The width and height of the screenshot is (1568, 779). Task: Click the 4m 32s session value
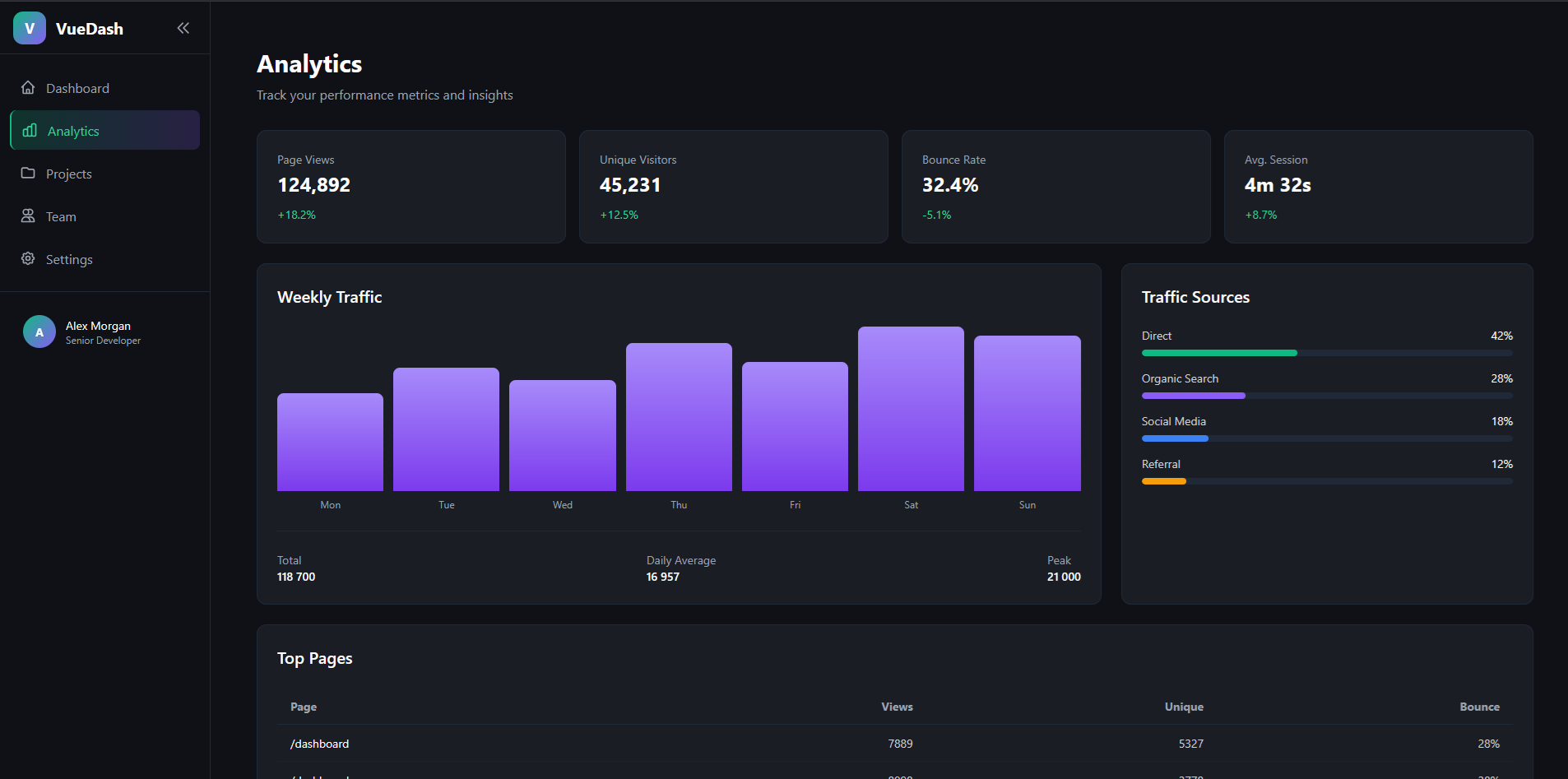(1278, 185)
